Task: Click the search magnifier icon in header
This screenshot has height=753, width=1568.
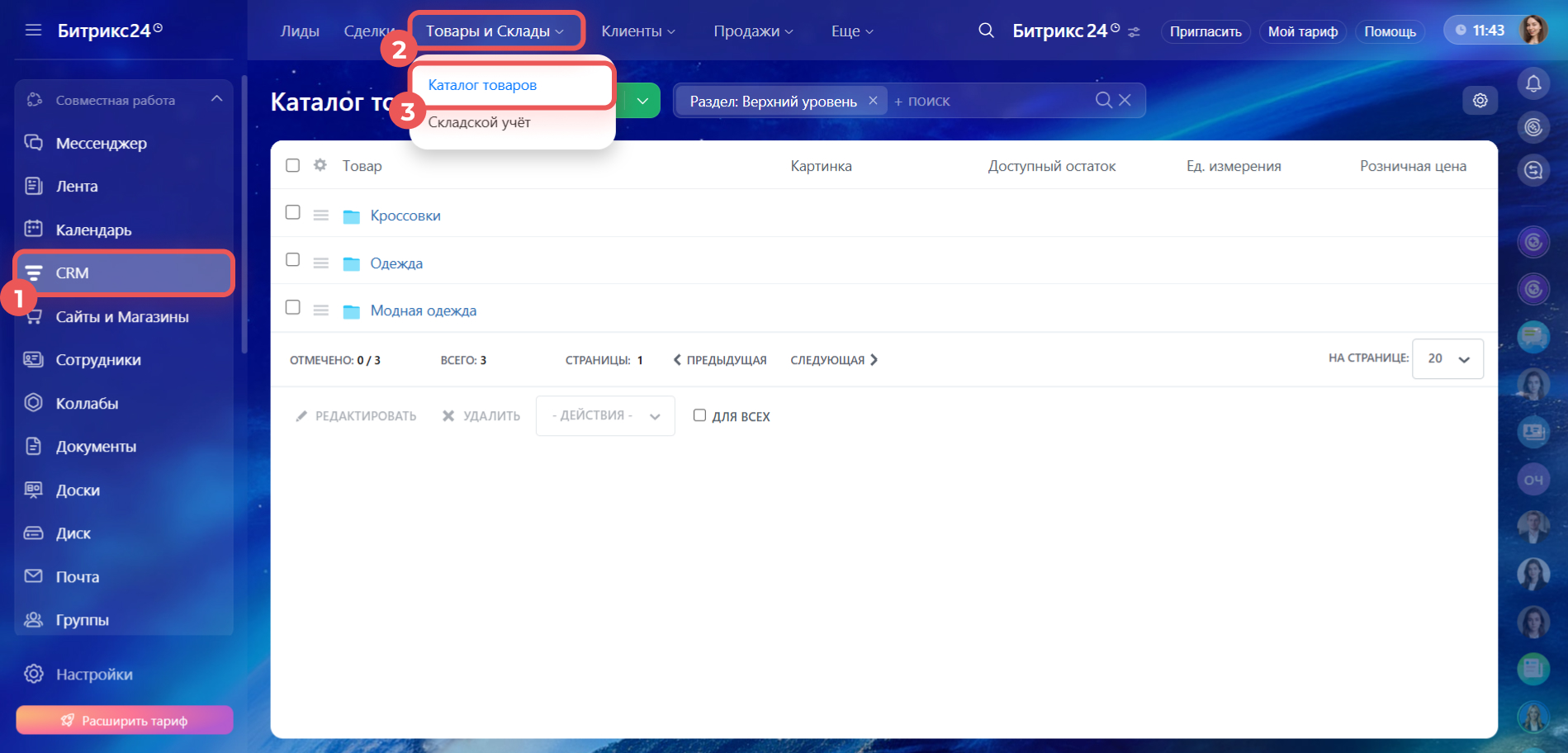Action: 985,31
